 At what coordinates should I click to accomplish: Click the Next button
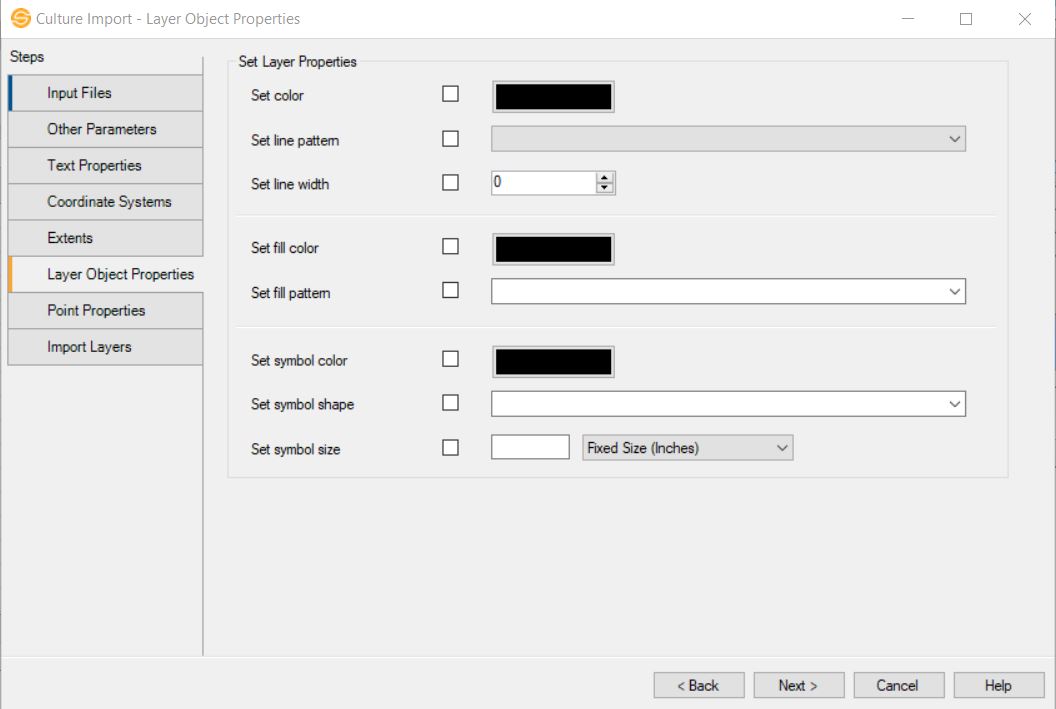[x=798, y=685]
